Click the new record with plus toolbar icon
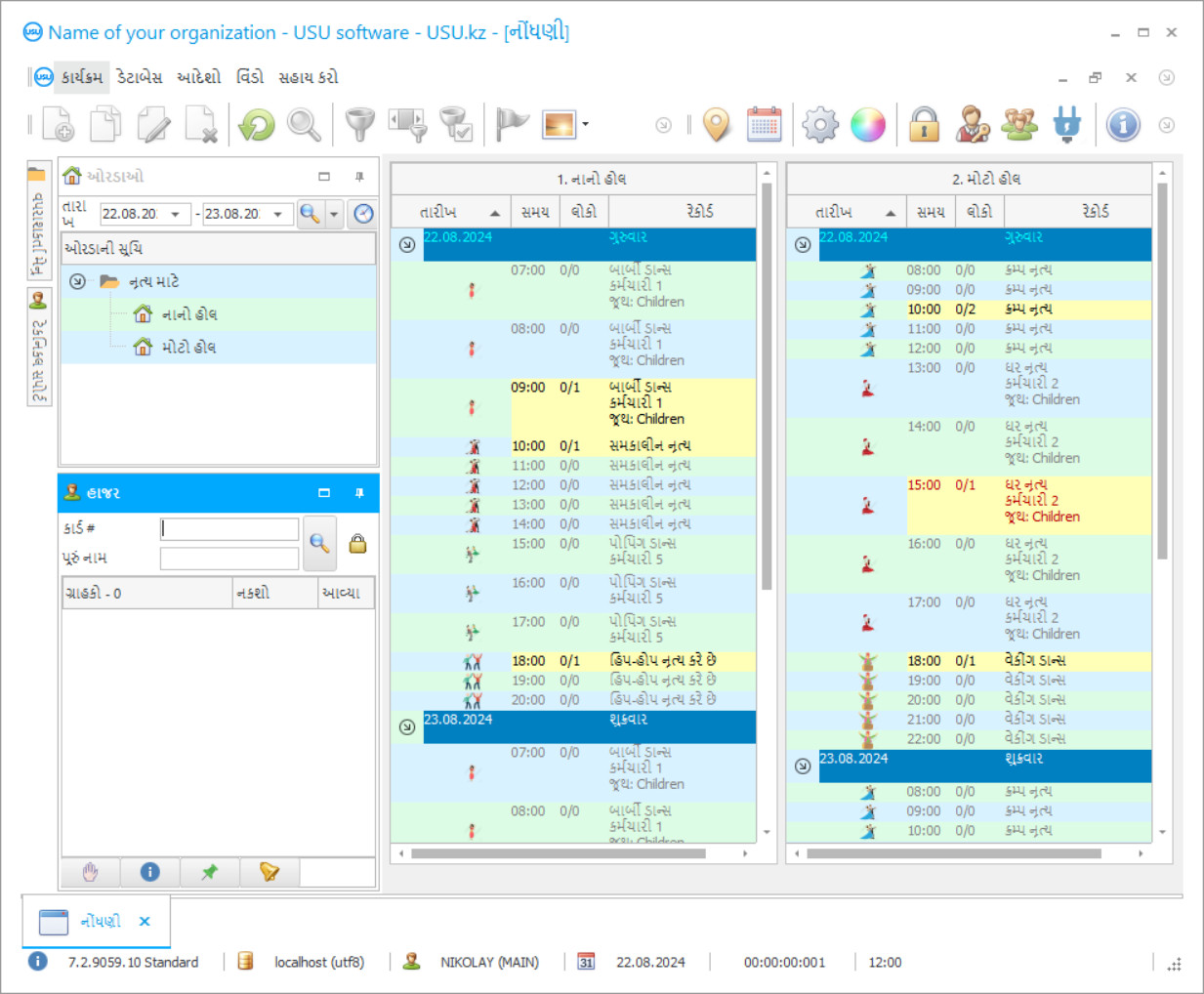1204x994 pixels. tap(58, 125)
